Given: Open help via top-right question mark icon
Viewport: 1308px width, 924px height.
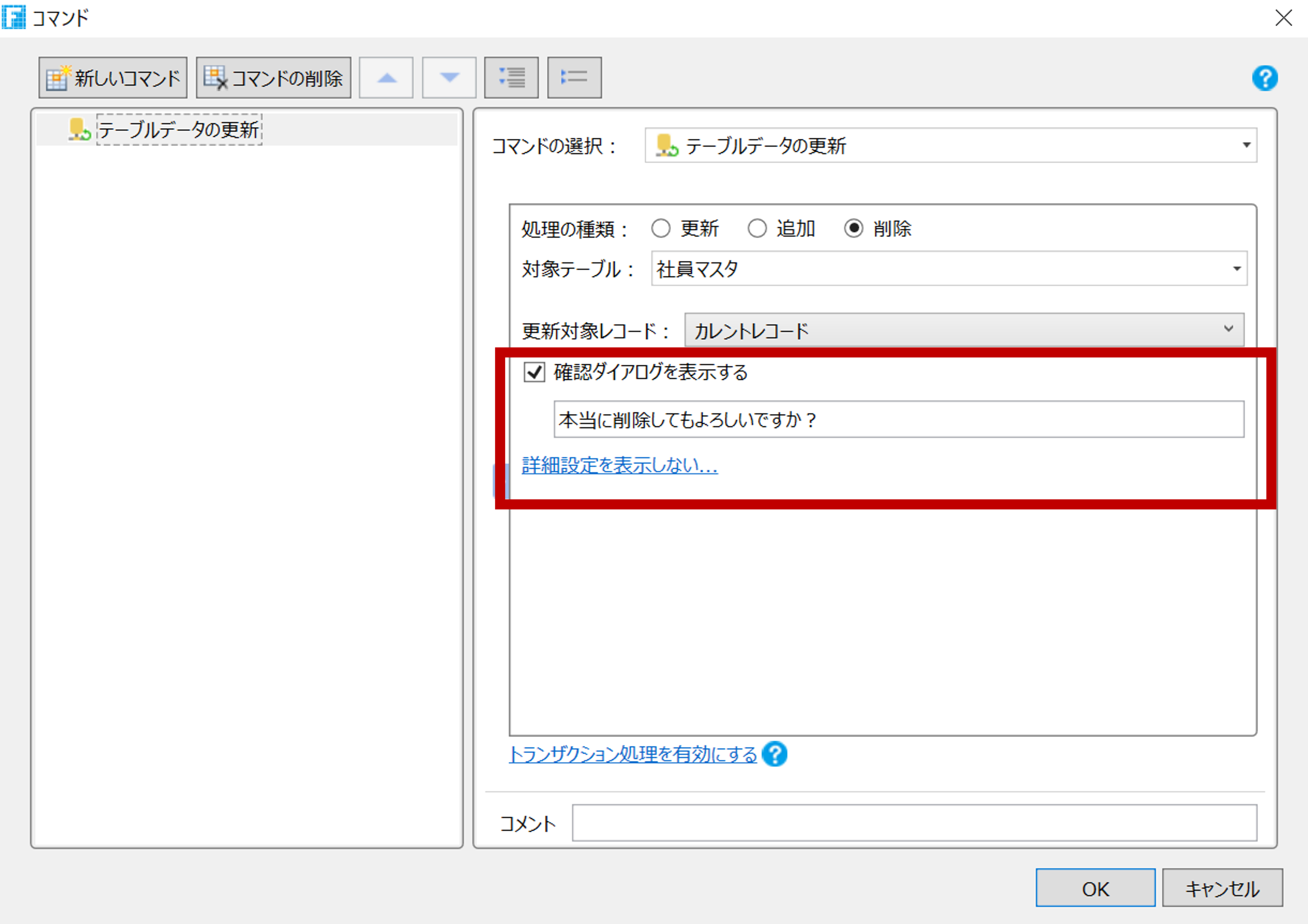Looking at the screenshot, I should (x=1264, y=78).
